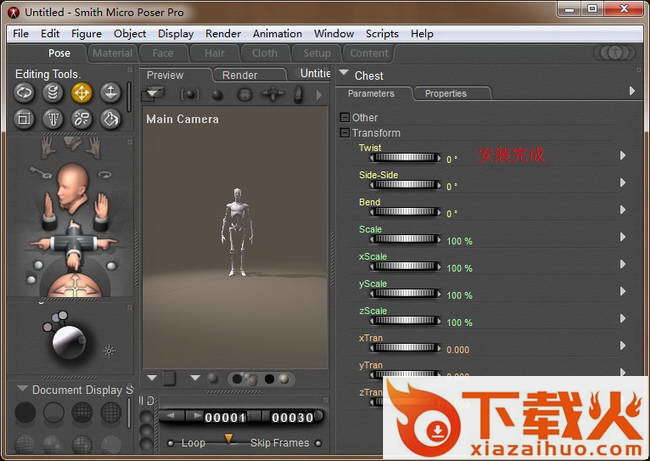Click the yScale parameter dial

coord(405,294)
